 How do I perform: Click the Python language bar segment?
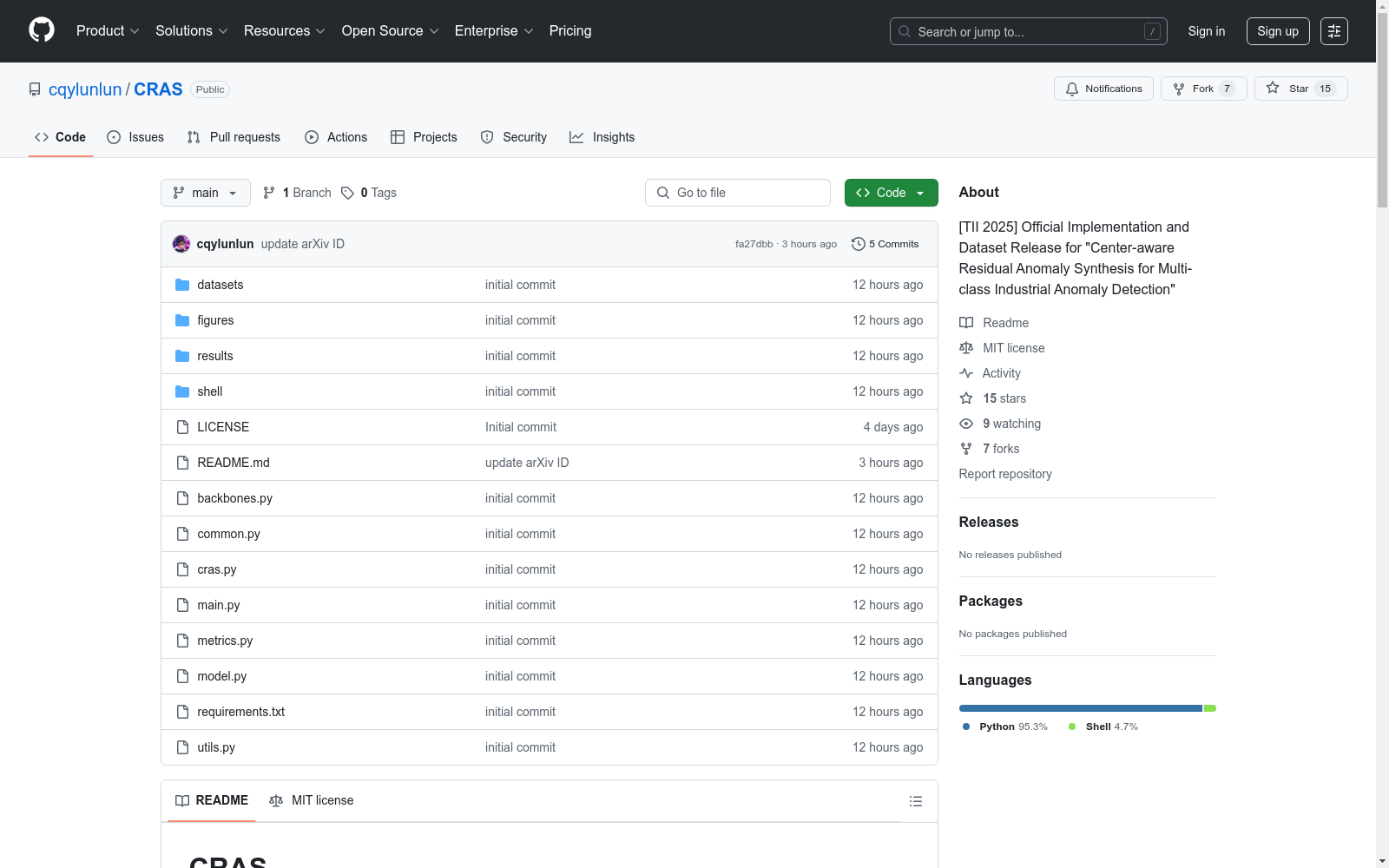coord(1080,708)
